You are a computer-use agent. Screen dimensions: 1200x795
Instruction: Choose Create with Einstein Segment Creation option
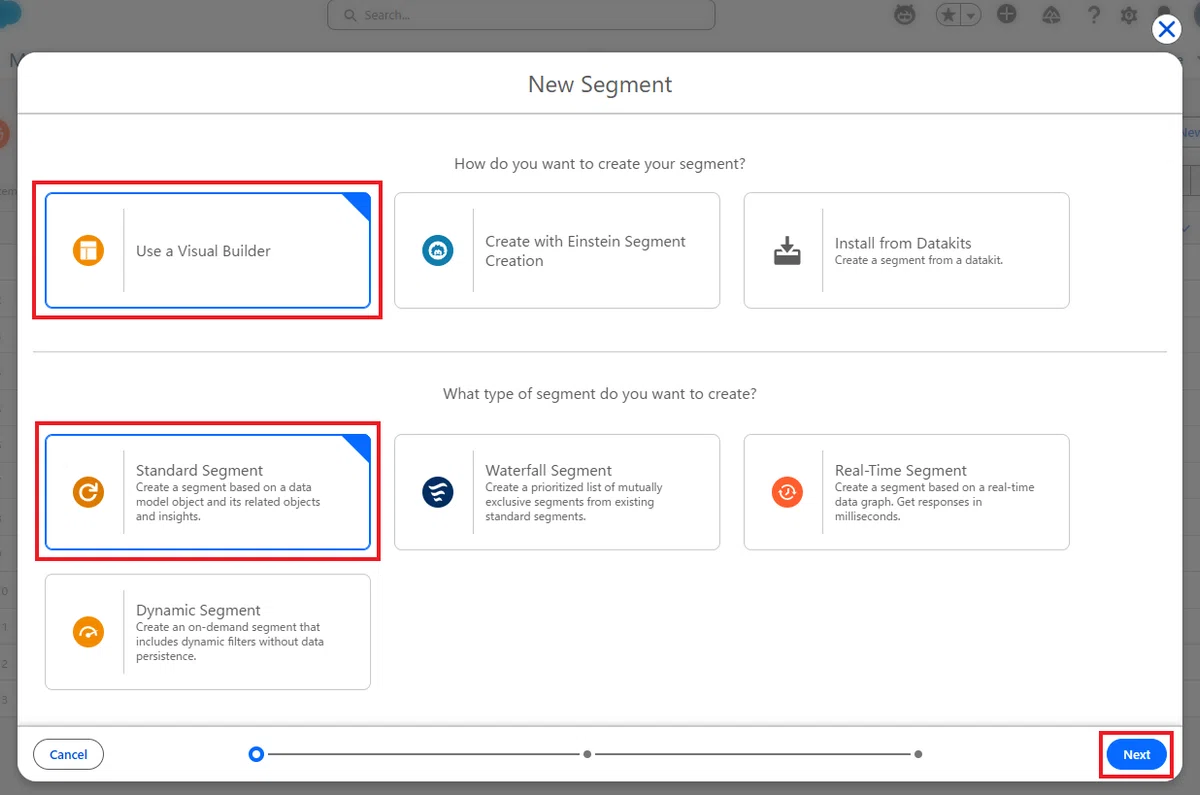[x=557, y=250]
